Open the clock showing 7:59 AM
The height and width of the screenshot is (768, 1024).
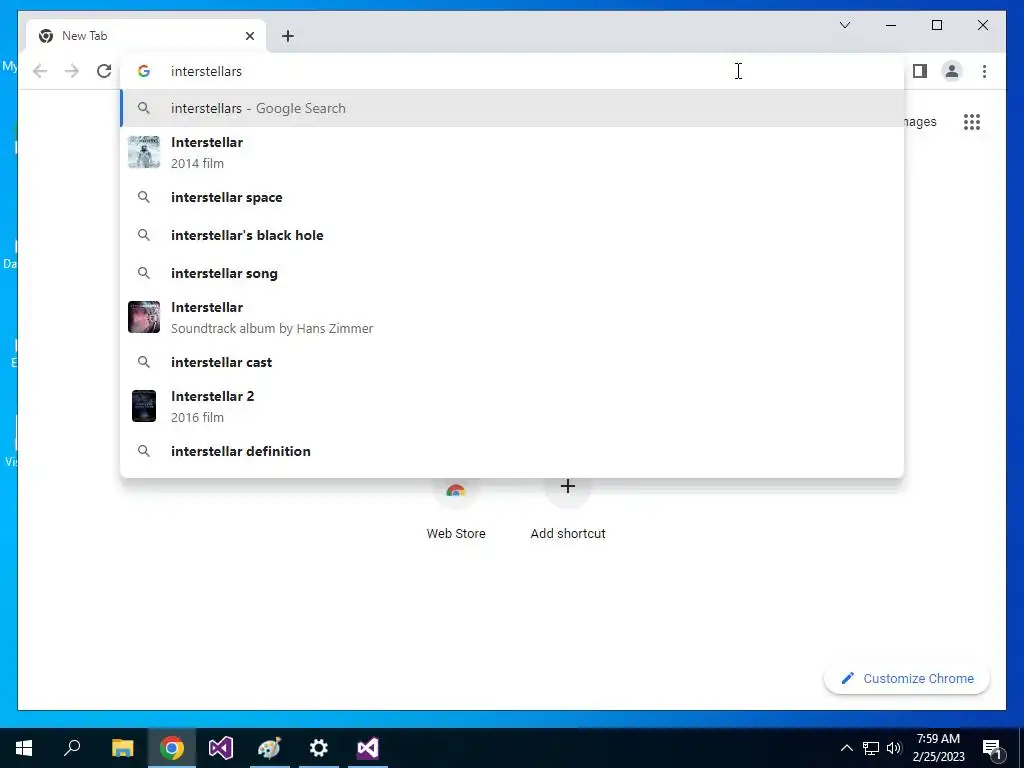(x=938, y=748)
